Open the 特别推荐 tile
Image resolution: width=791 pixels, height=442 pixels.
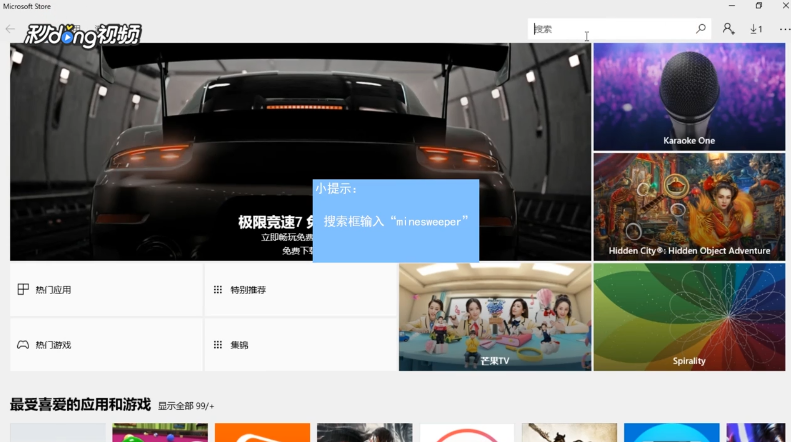point(301,290)
